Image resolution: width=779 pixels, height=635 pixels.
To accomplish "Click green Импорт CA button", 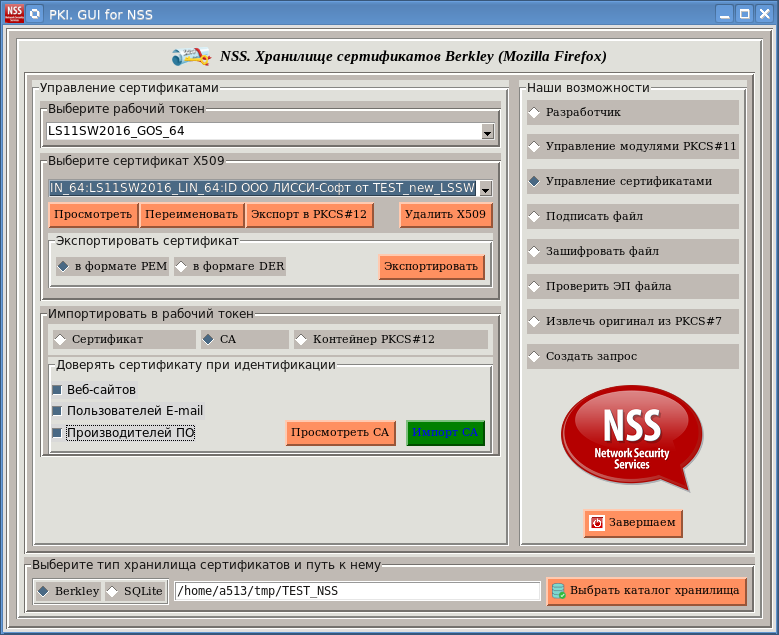I will click(445, 432).
